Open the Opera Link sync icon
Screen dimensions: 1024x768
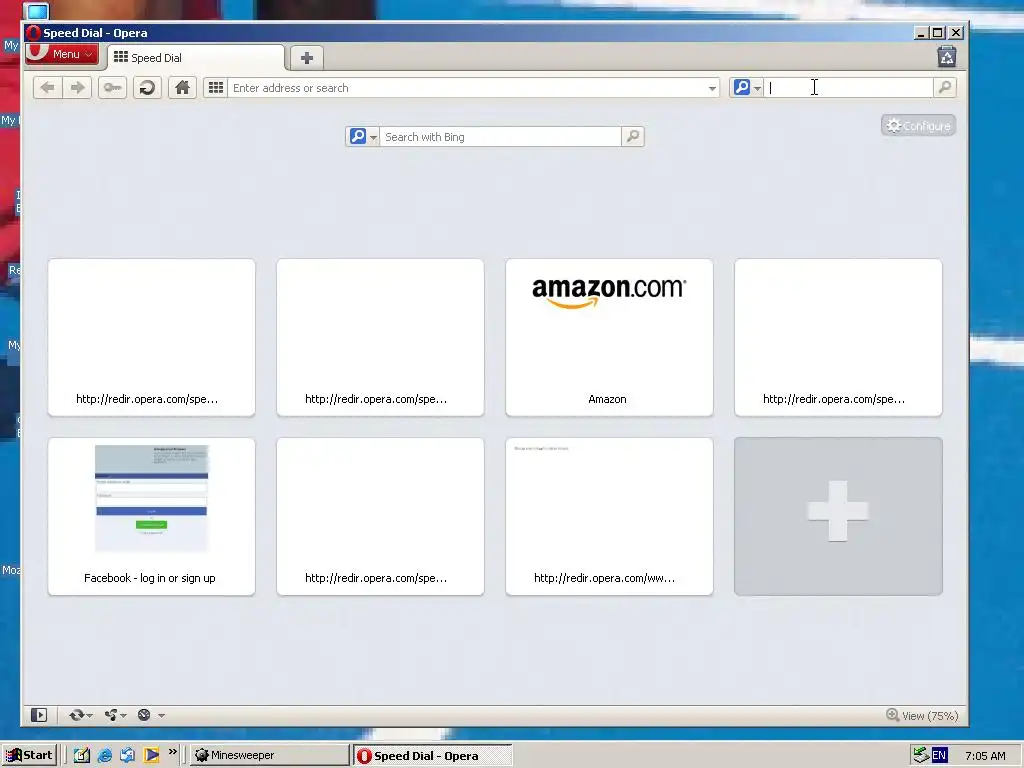(x=76, y=715)
